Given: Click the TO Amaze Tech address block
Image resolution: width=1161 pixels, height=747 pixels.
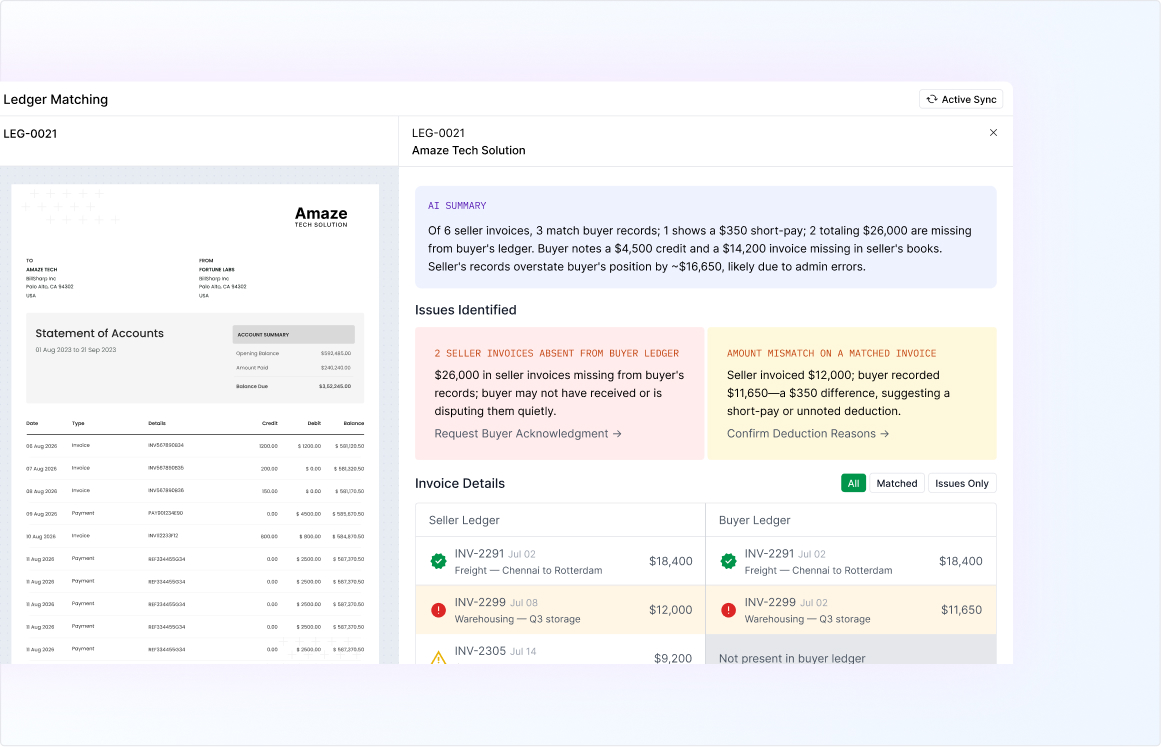Looking at the screenshot, I should tap(50, 278).
